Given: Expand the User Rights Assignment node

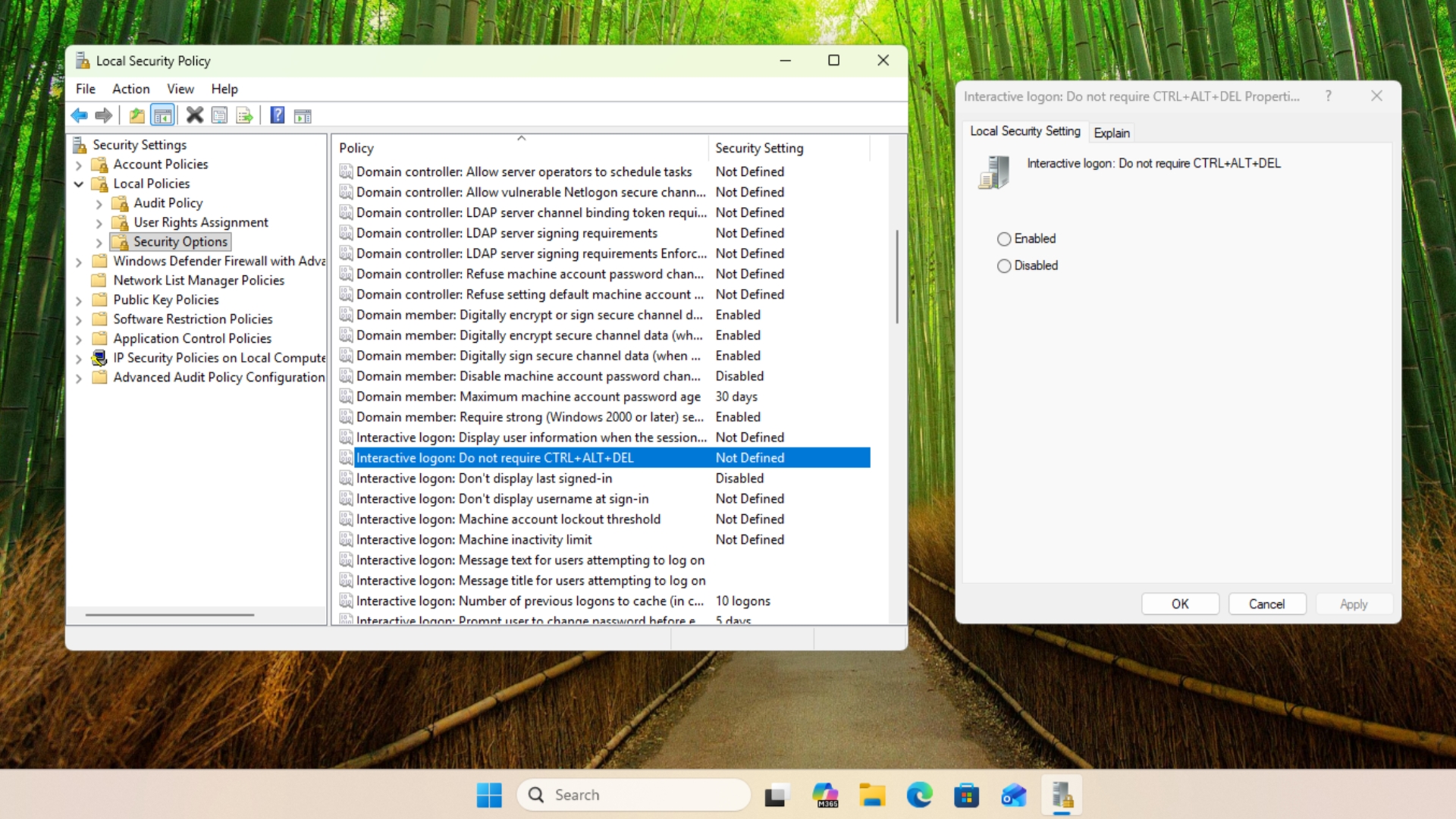Looking at the screenshot, I should pos(99,223).
